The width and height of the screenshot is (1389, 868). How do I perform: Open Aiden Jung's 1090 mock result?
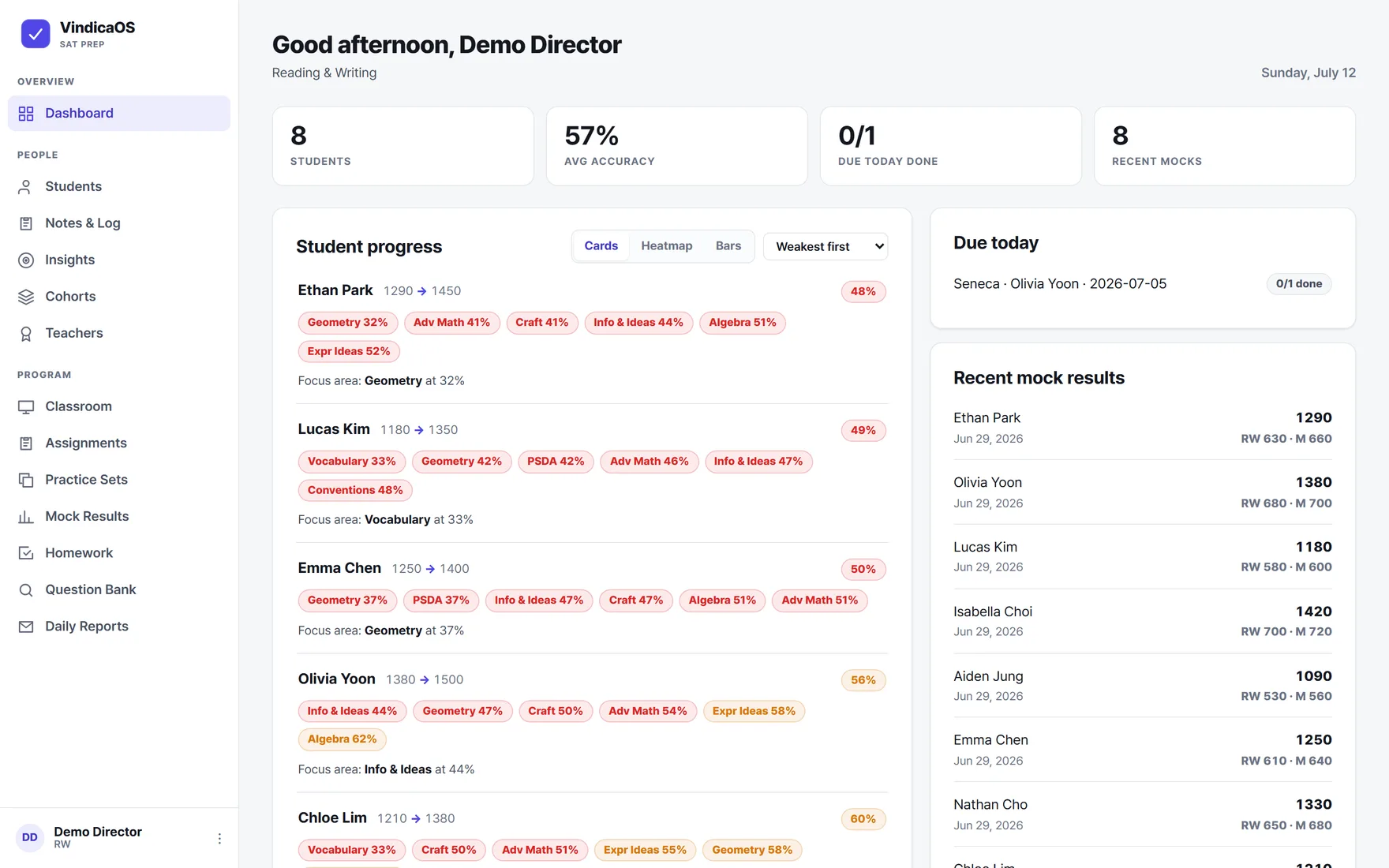[x=1142, y=686]
